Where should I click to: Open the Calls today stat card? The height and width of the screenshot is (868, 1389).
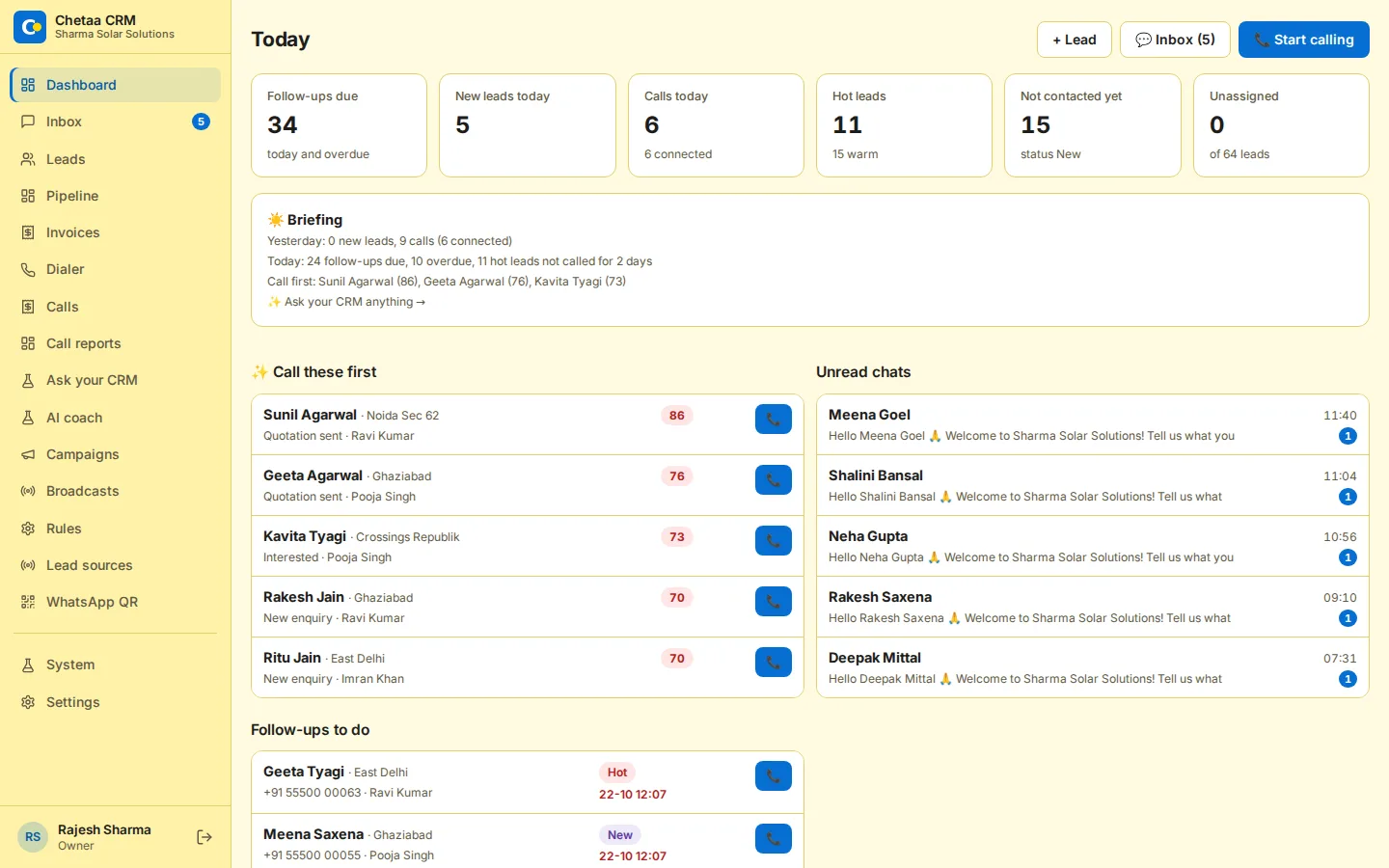(716, 125)
